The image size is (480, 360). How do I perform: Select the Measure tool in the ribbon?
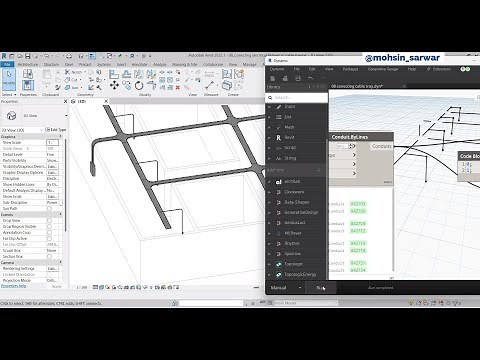(210, 85)
